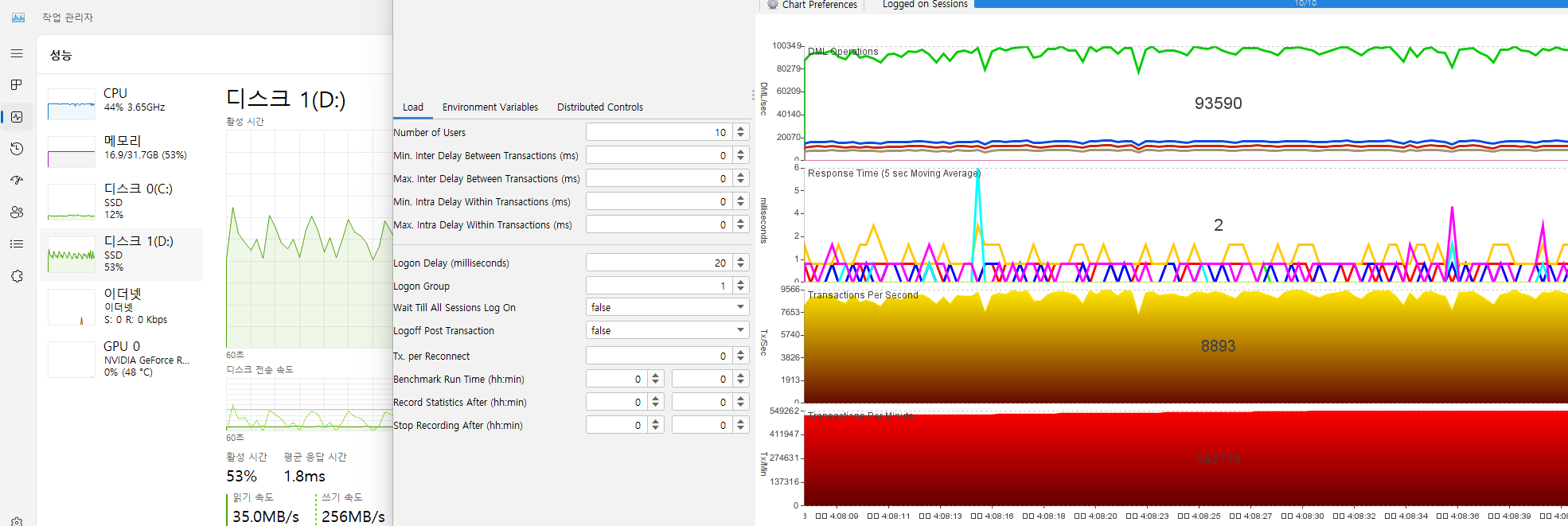
Task: Expand Logoff Post Transaction dropdown
Action: pyautogui.click(x=740, y=330)
